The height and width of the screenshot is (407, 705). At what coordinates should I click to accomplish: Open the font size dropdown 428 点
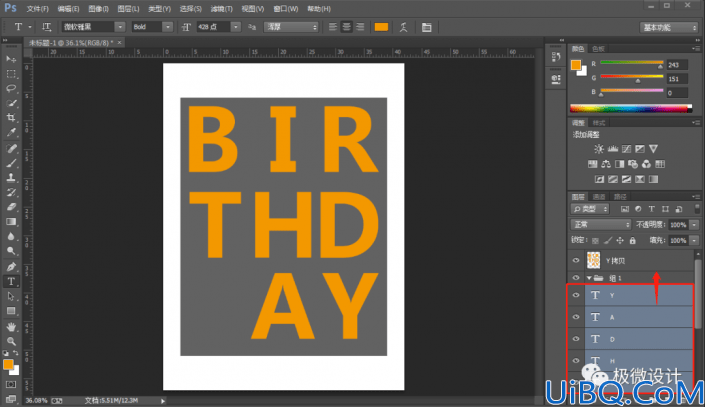[236, 27]
